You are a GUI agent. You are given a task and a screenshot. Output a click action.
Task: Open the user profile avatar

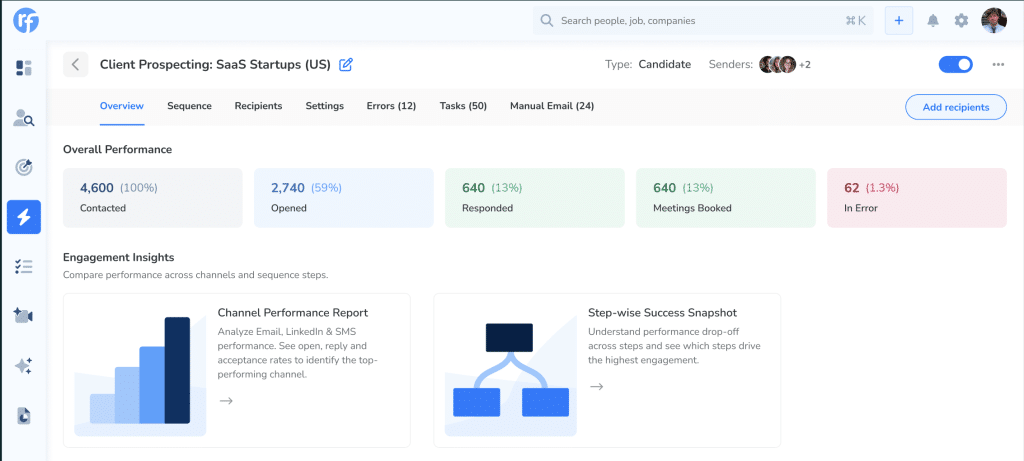[x=994, y=21]
